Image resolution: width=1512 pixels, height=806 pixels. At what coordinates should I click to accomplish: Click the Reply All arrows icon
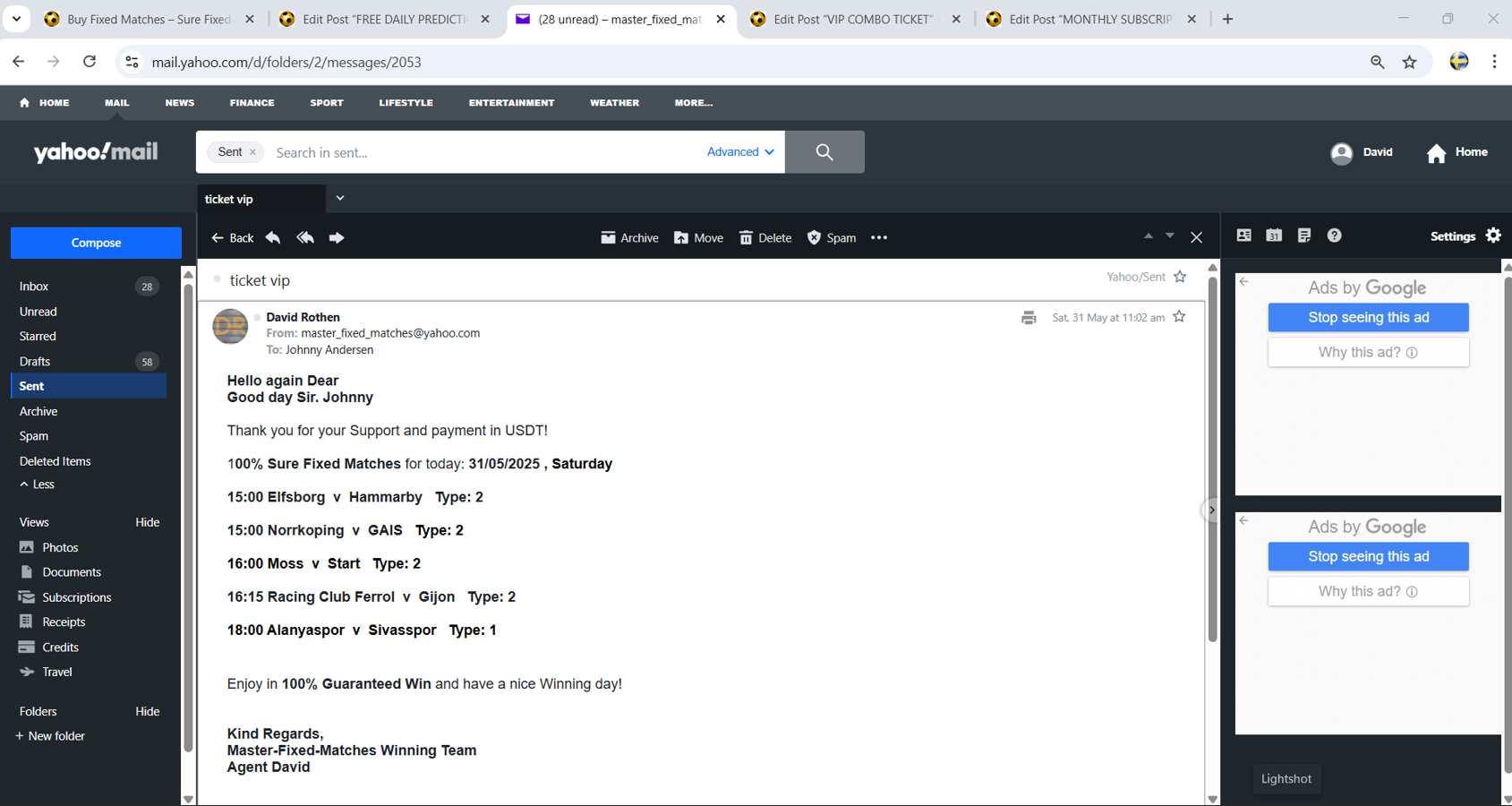click(x=305, y=237)
